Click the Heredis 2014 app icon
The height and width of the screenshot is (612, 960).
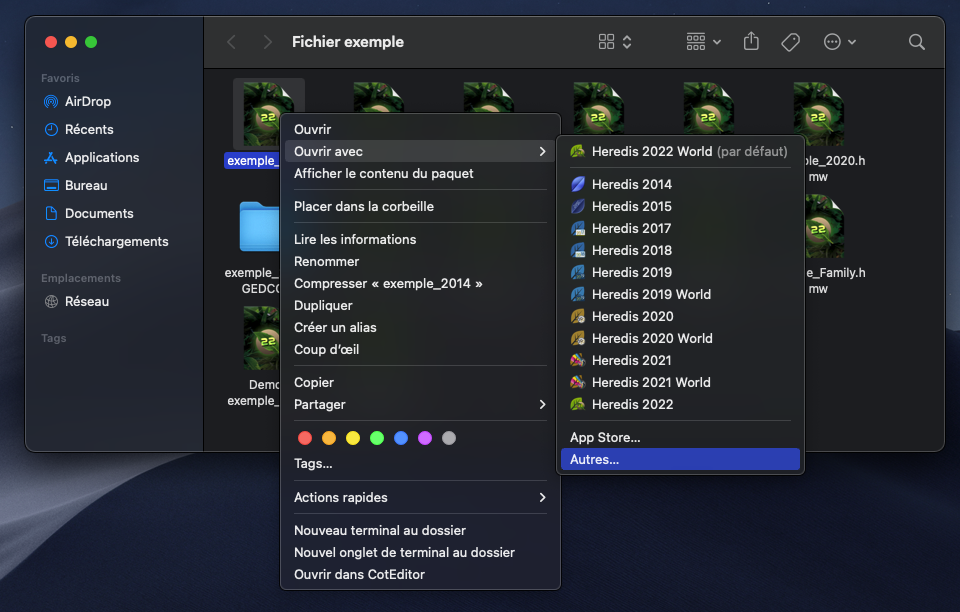[x=577, y=184]
